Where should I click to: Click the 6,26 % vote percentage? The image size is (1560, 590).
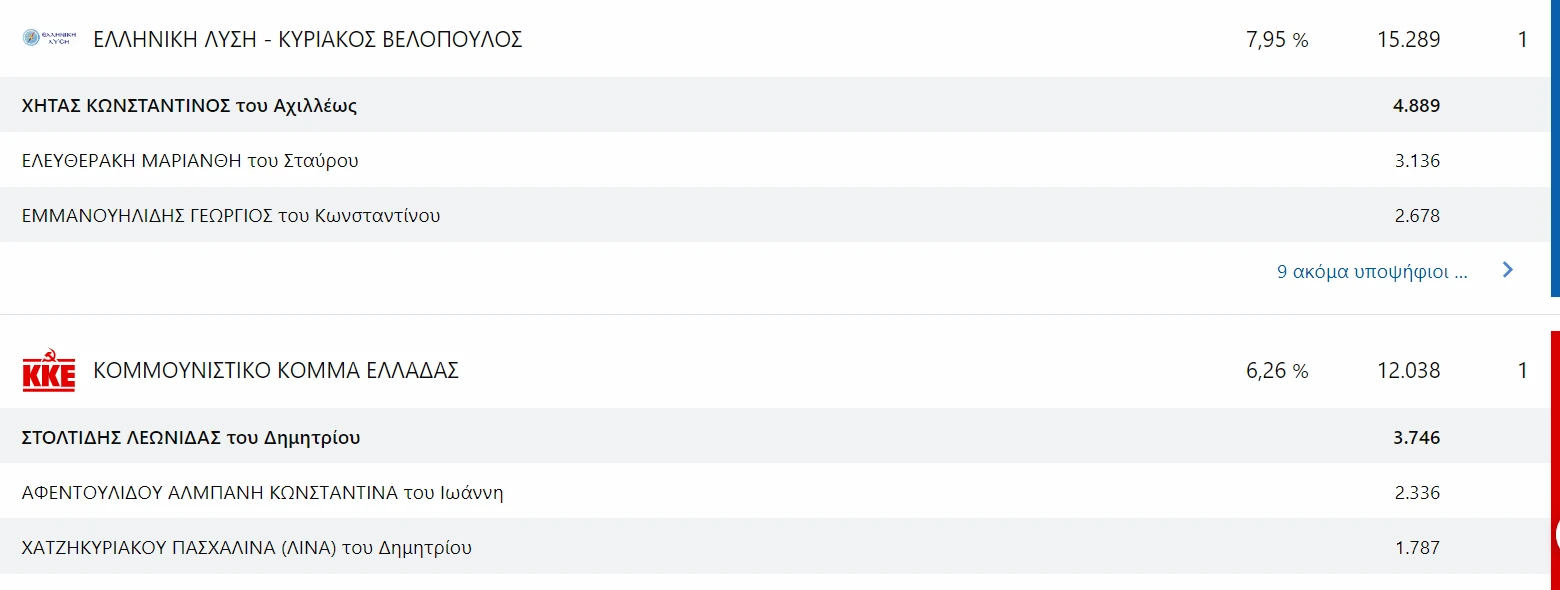[x=1277, y=371]
